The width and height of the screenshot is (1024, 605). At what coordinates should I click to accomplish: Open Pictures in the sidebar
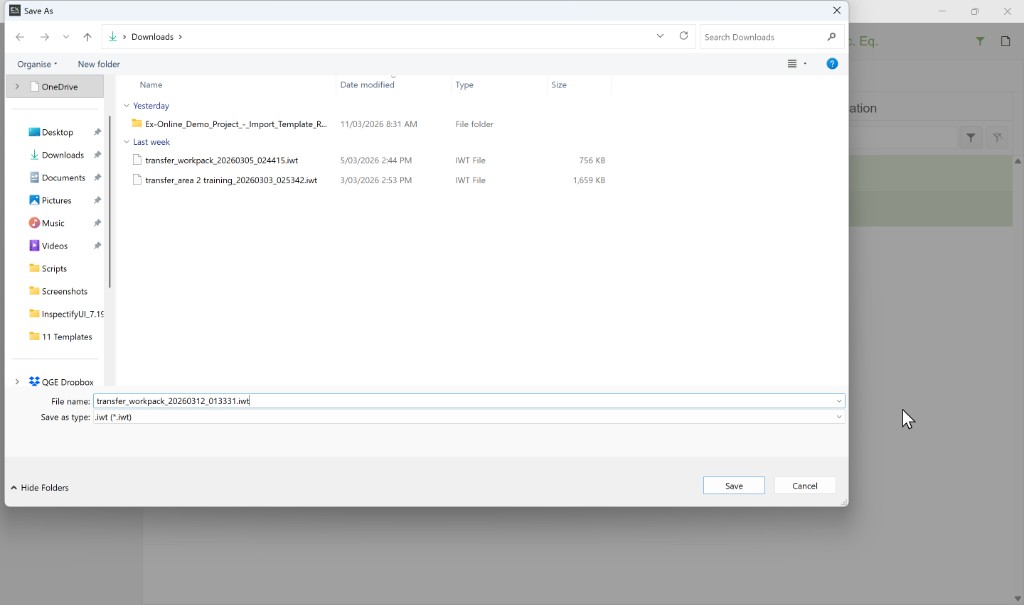(x=56, y=201)
